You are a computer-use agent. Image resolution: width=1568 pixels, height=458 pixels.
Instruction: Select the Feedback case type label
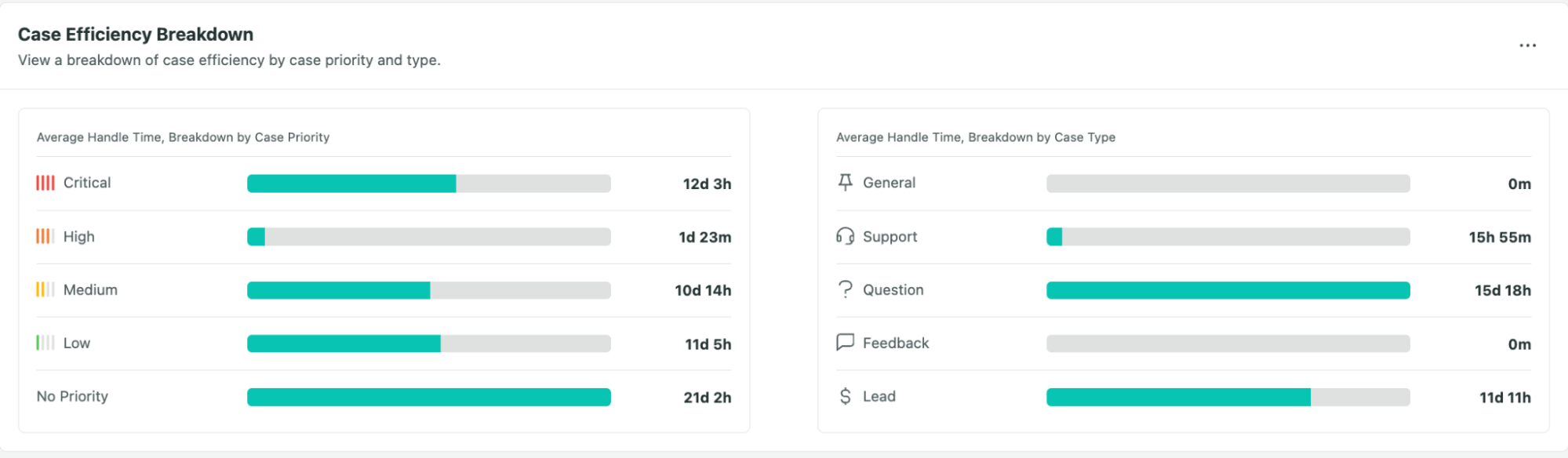(895, 343)
